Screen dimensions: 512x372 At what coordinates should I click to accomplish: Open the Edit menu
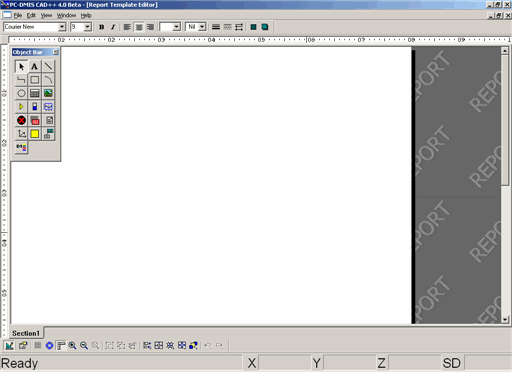point(31,15)
